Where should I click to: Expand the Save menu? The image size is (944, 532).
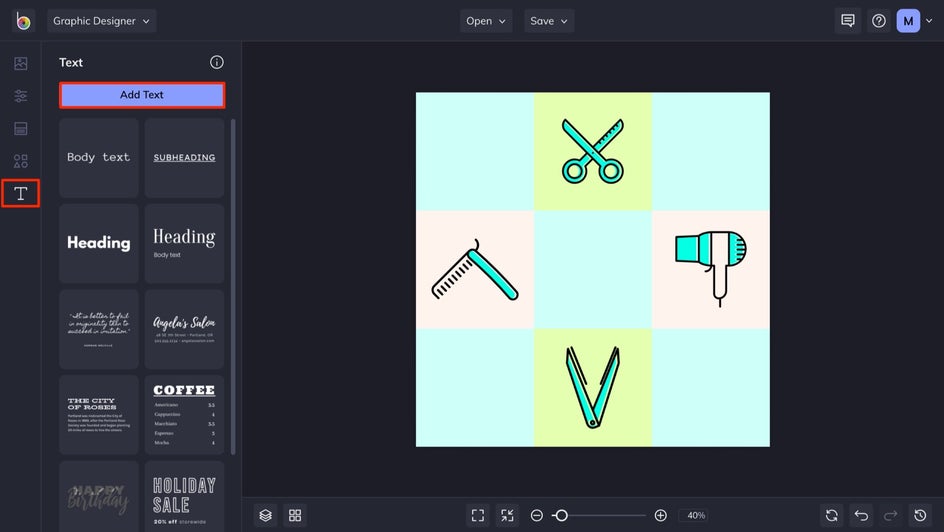[x=548, y=21]
